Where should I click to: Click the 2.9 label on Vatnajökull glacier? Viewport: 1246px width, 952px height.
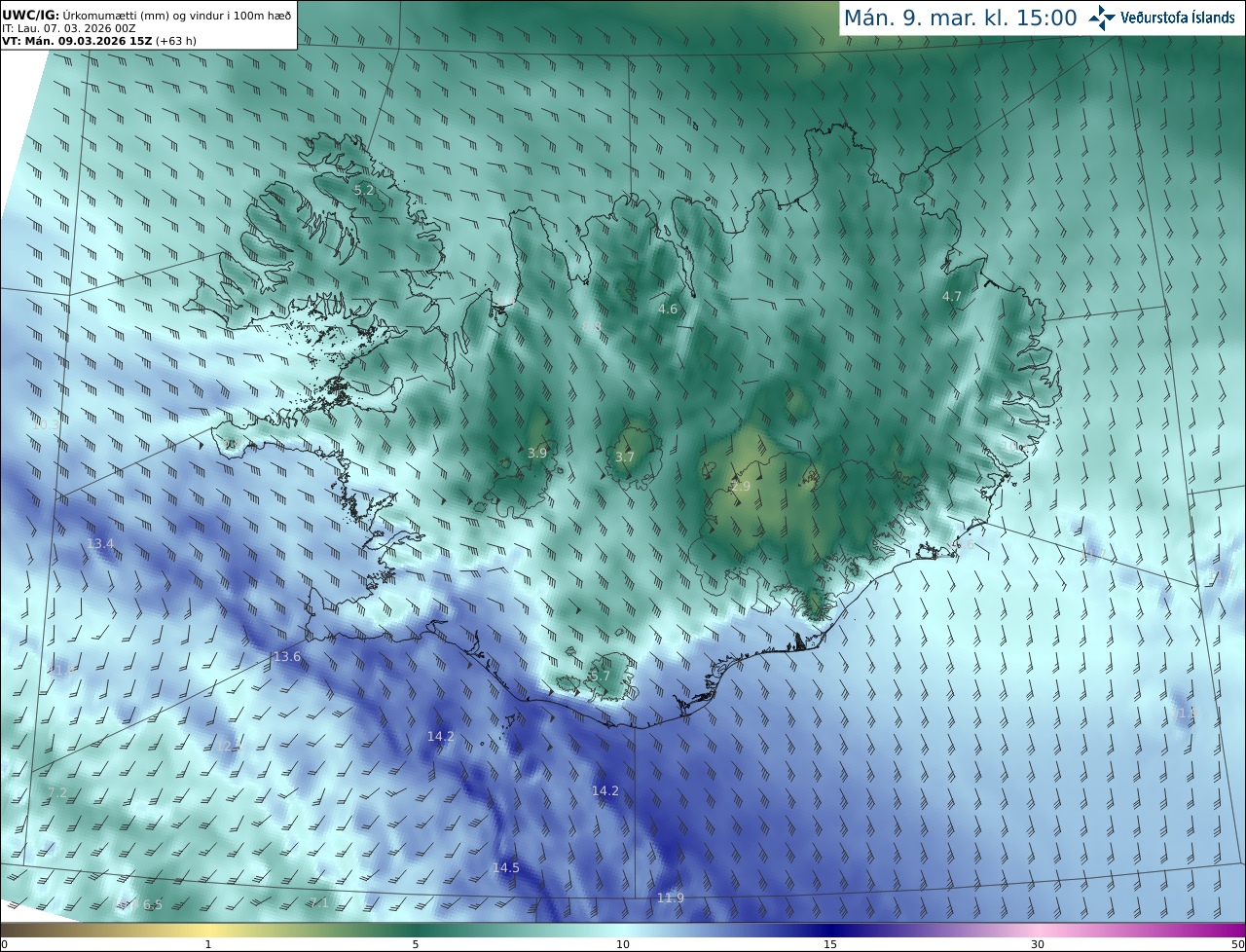(x=741, y=486)
